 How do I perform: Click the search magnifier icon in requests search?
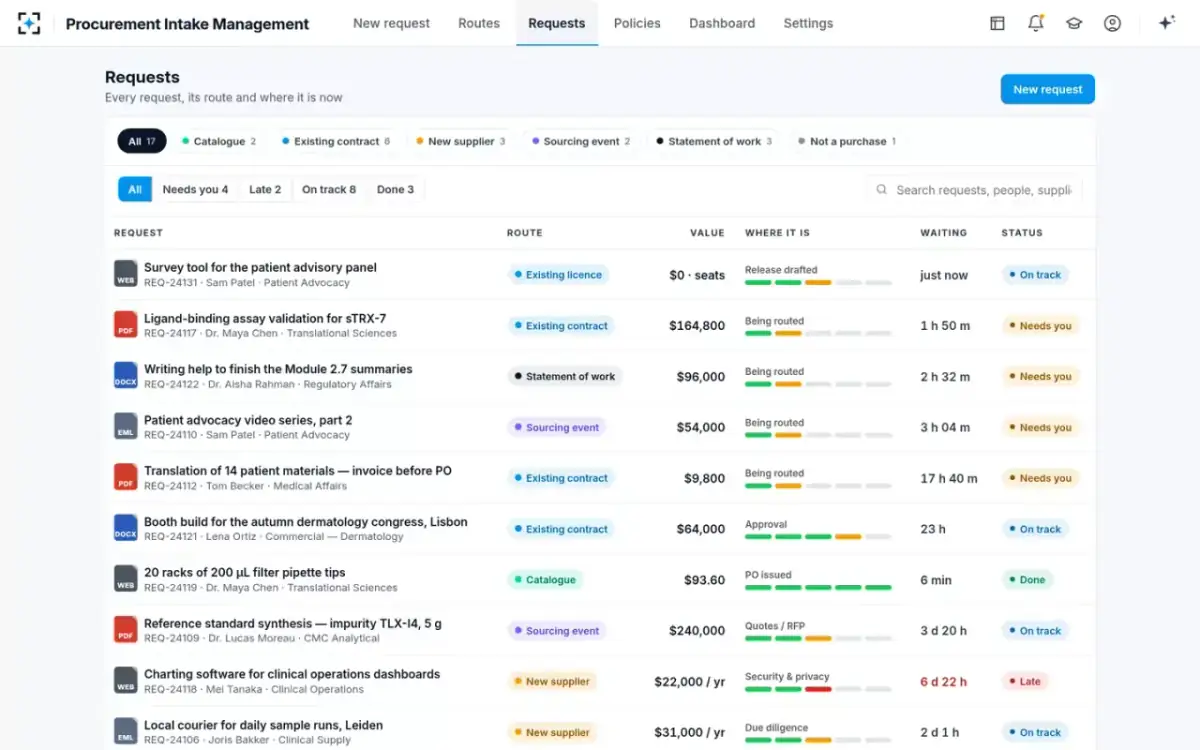[x=882, y=190]
